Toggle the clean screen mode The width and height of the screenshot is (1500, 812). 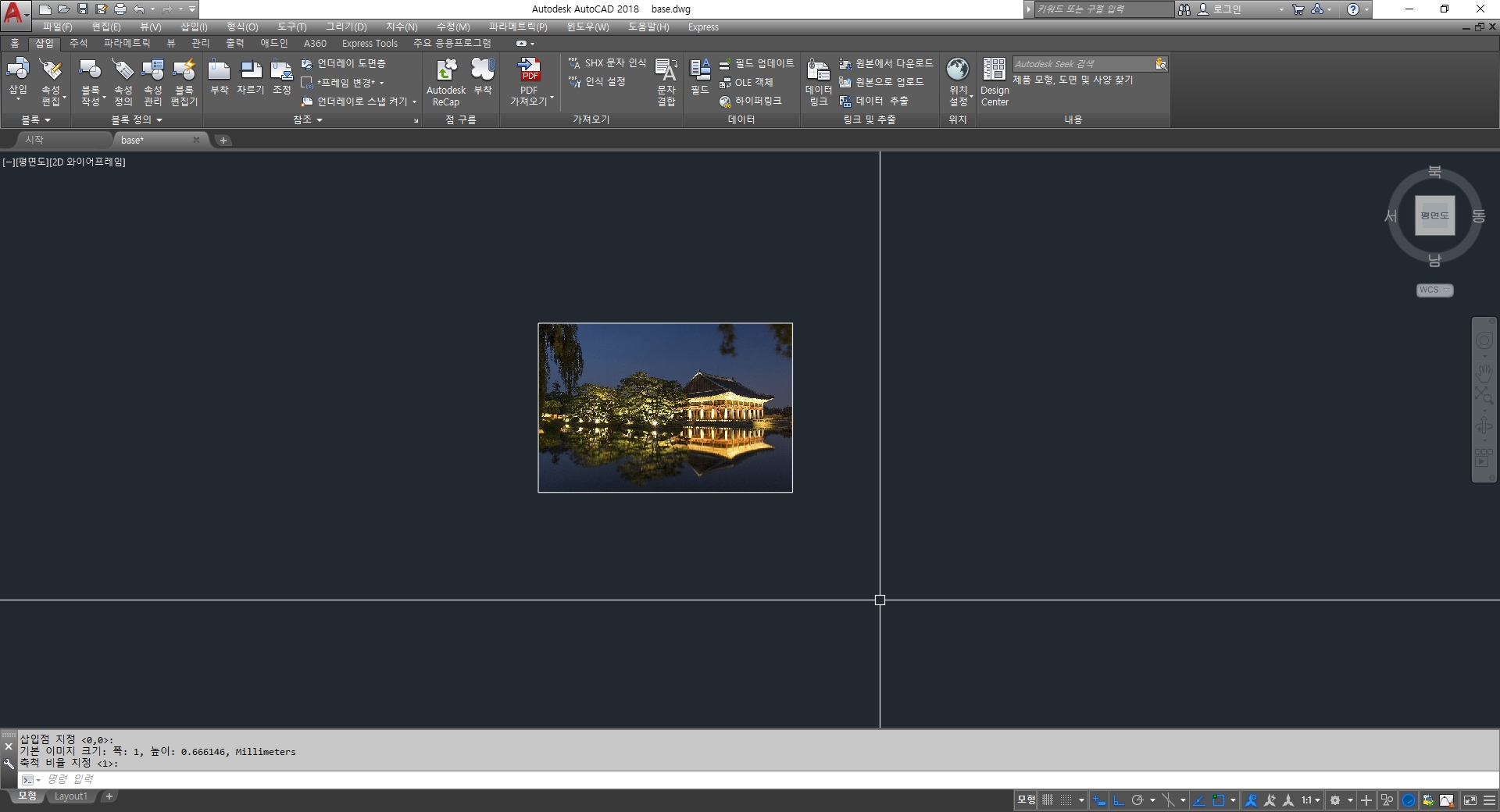1470,800
